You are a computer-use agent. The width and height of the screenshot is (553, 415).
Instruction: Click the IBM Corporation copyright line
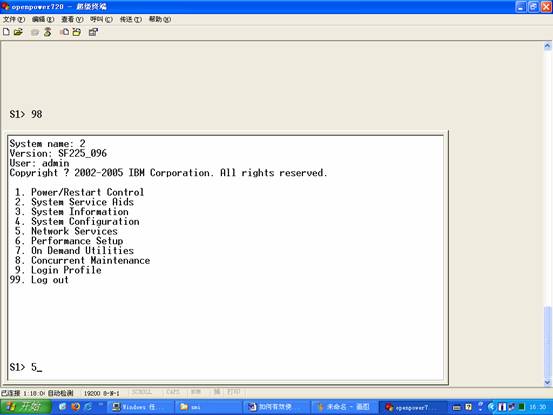click(169, 173)
